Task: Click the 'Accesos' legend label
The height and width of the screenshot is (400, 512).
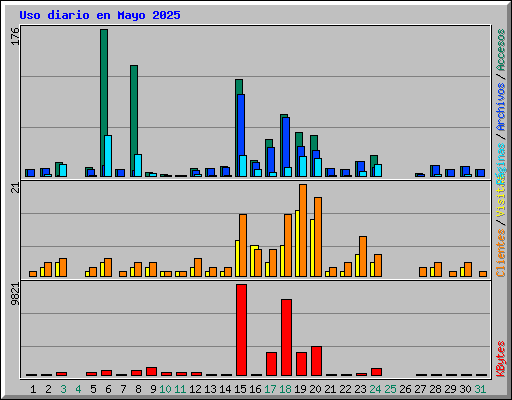Action: coord(501,50)
